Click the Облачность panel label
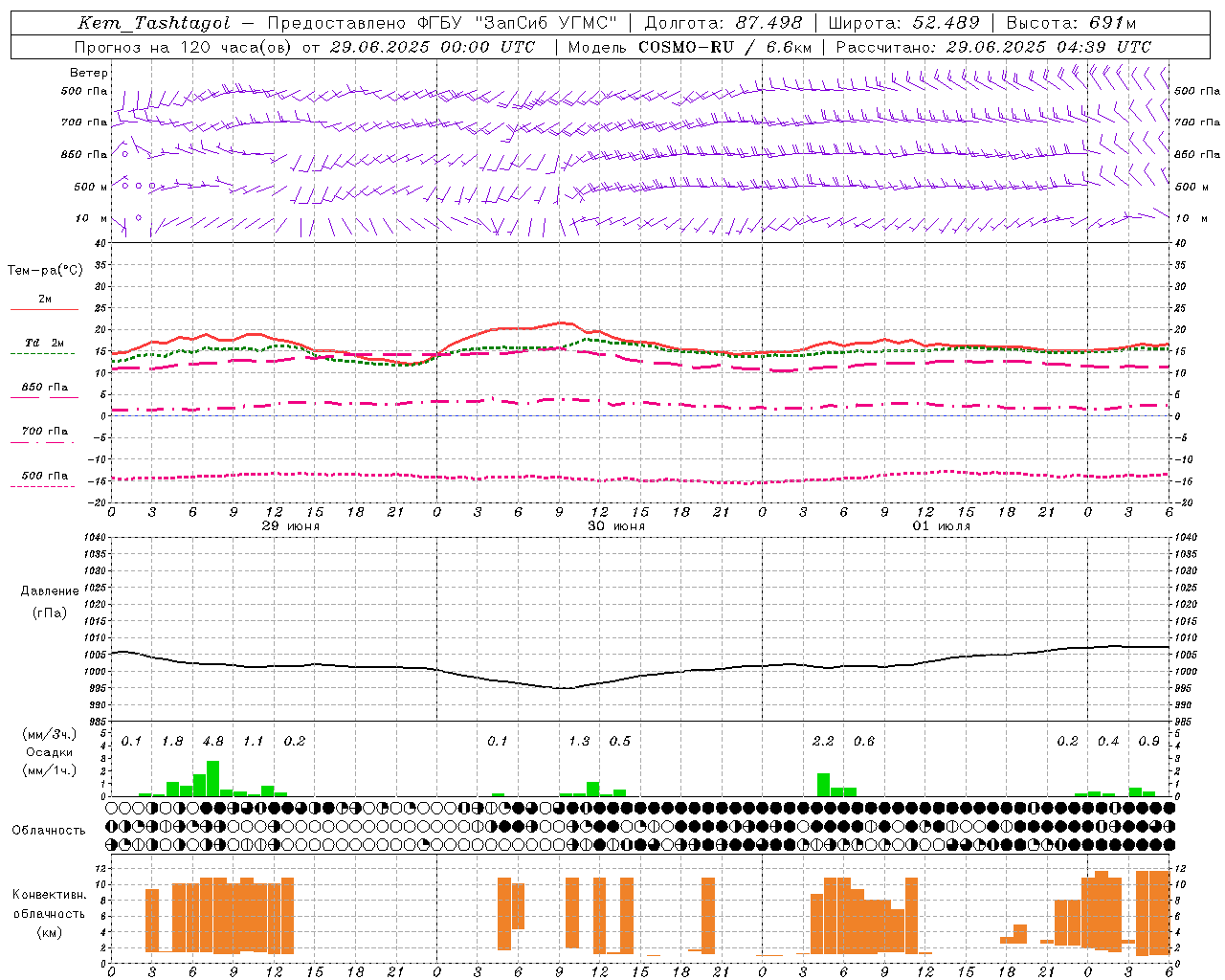Screen dimensions: 1225x980 tap(49, 831)
